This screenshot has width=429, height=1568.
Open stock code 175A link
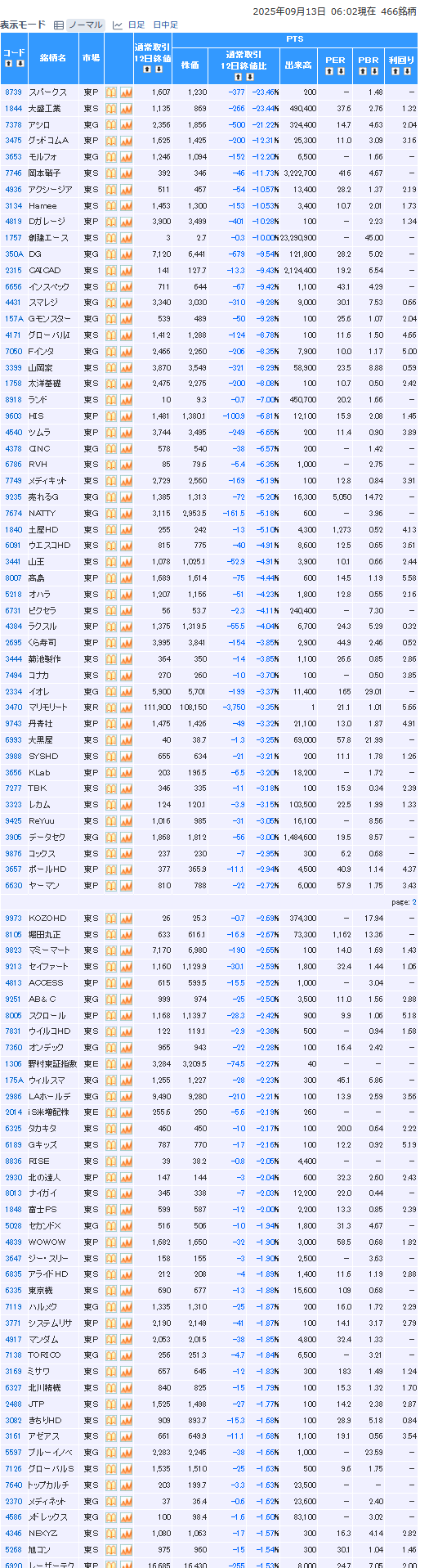[14, 1081]
